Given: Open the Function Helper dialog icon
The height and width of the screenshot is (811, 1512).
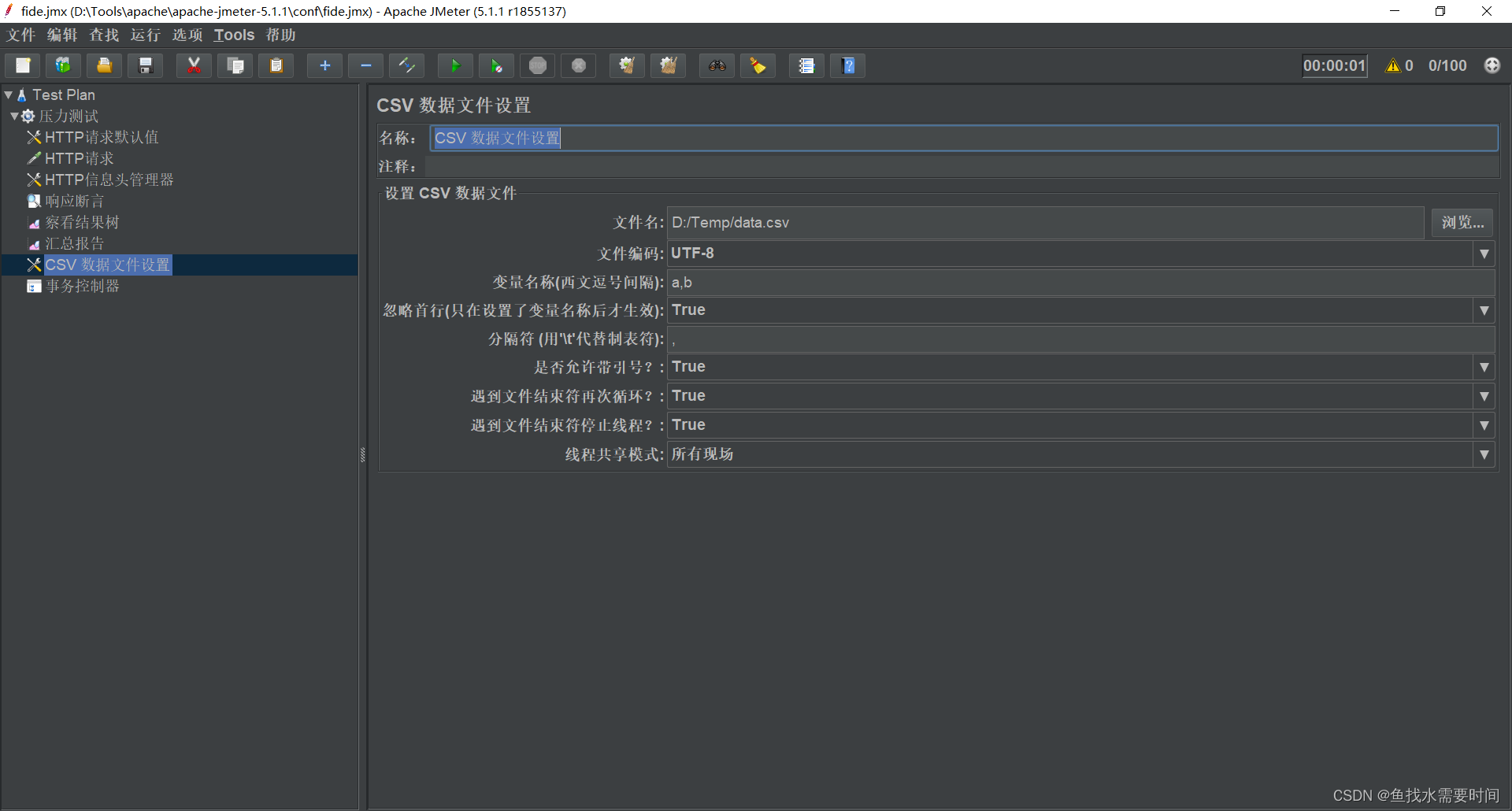Looking at the screenshot, I should pyautogui.click(x=806, y=65).
